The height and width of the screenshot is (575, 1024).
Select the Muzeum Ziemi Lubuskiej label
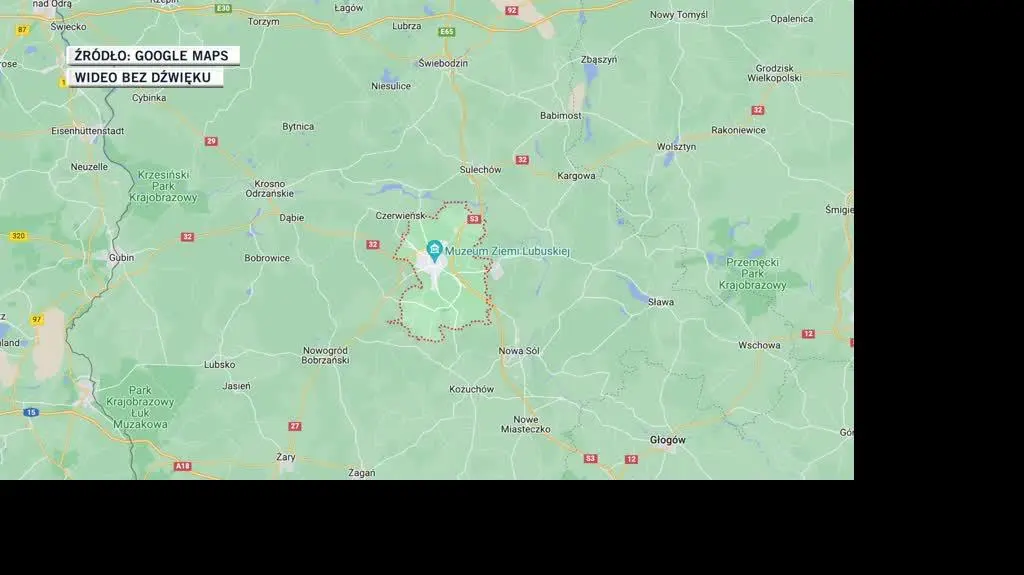[x=507, y=251]
